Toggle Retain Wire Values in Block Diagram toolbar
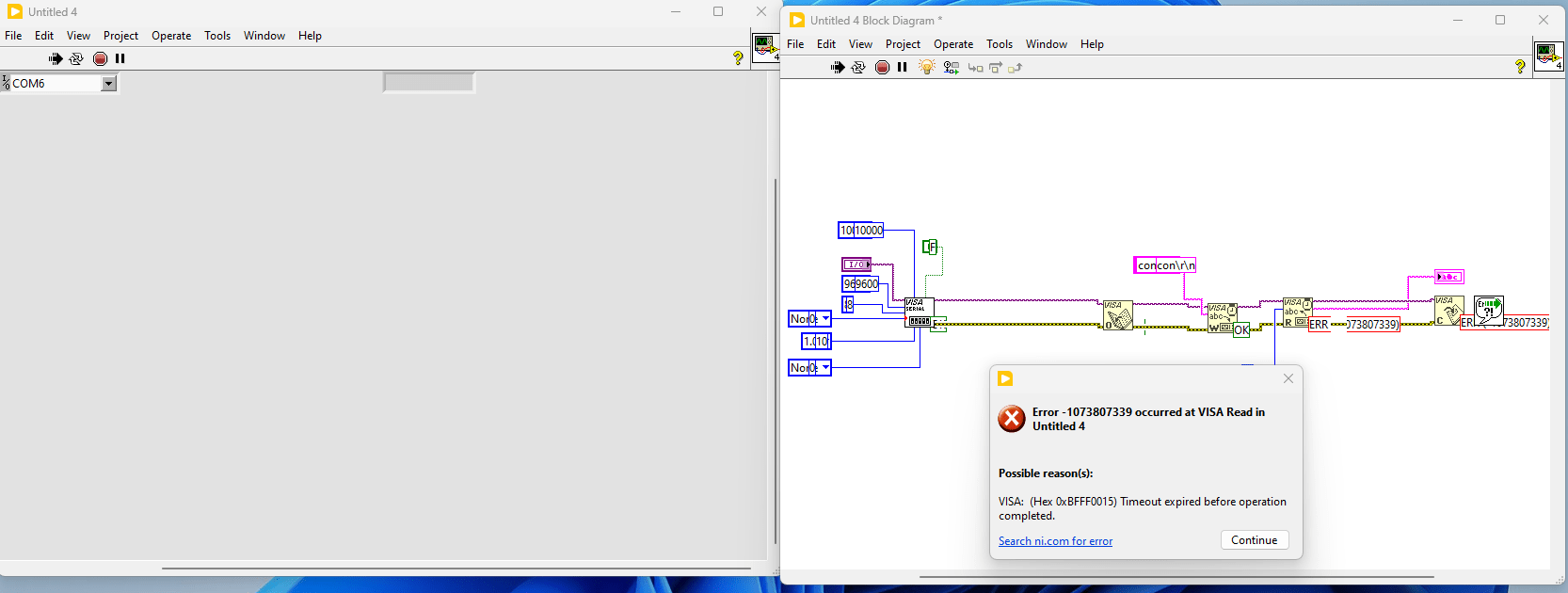The height and width of the screenshot is (593, 1568). tap(952, 68)
